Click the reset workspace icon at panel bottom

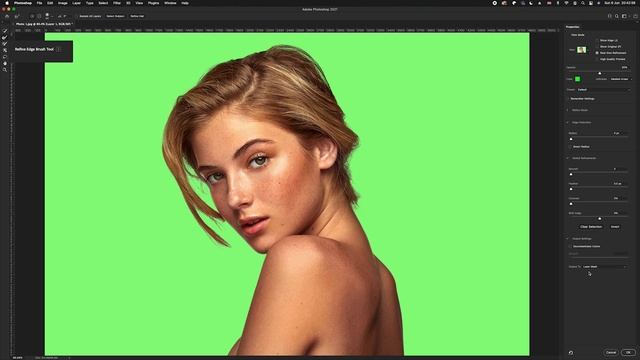(x=571, y=353)
